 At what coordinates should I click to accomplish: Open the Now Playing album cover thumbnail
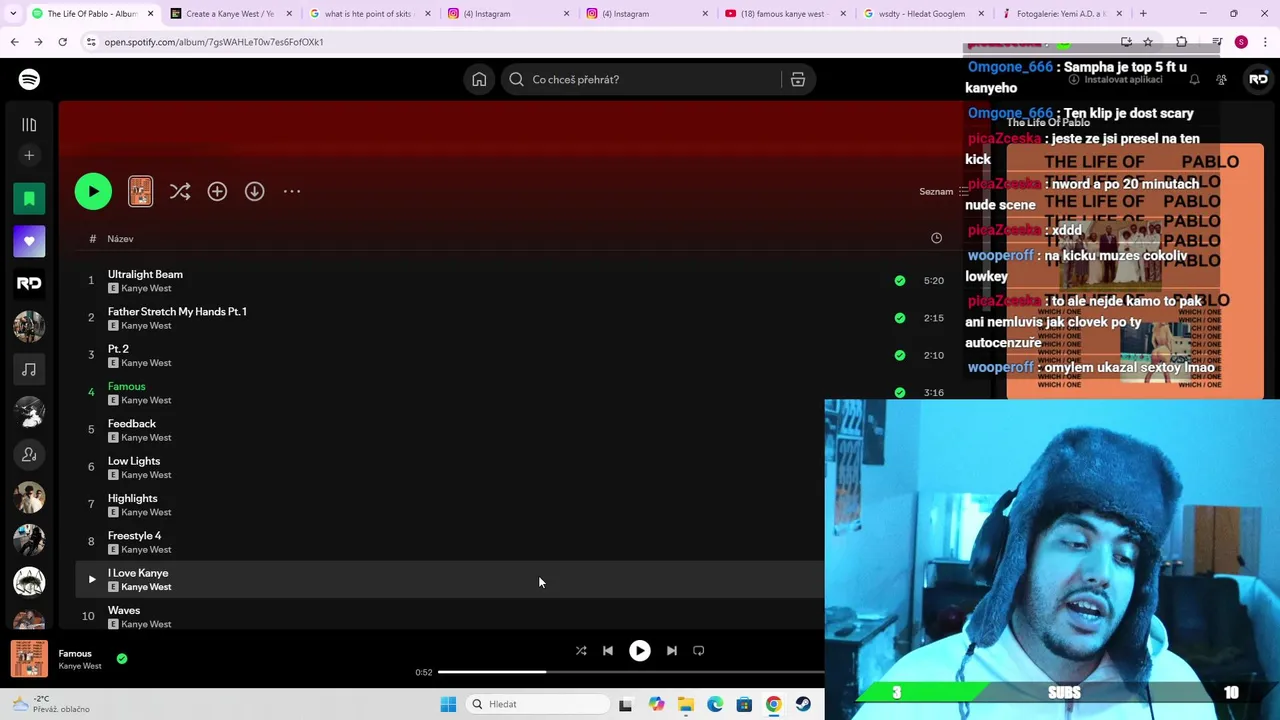[x=29, y=659]
